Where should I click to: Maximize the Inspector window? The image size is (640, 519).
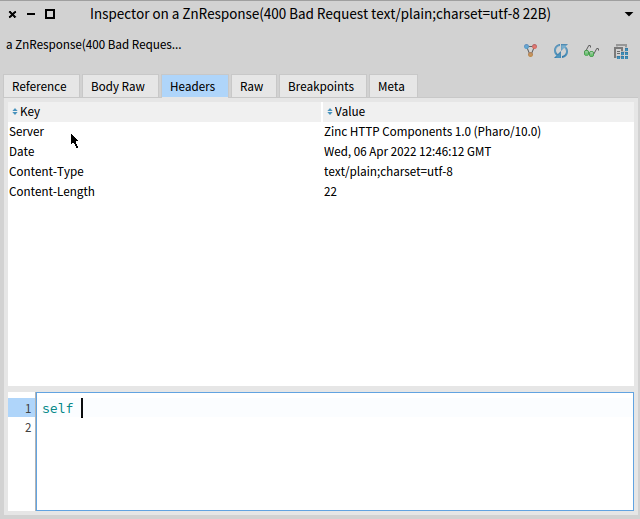tap(50, 14)
